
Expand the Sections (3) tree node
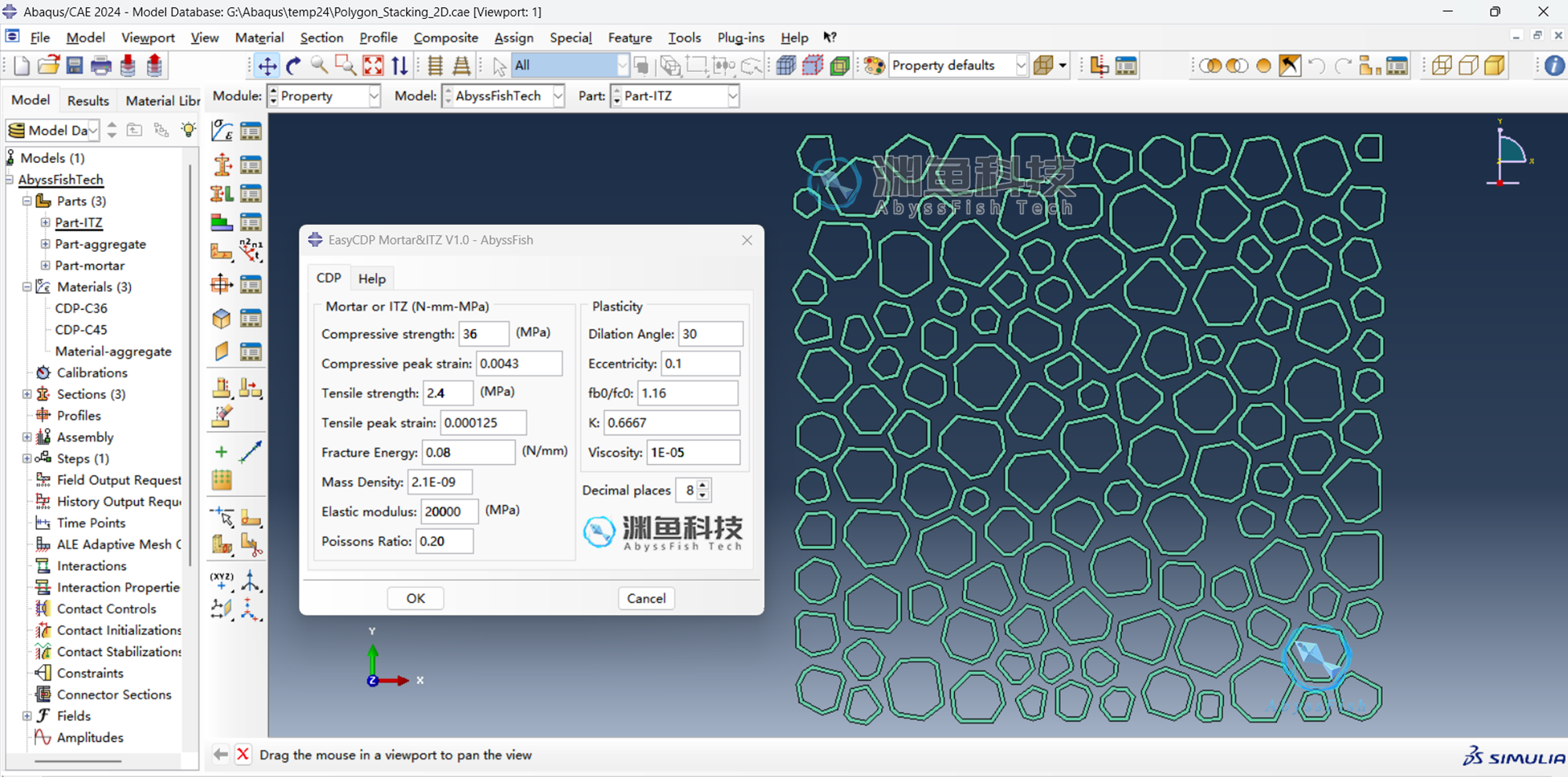pos(27,394)
